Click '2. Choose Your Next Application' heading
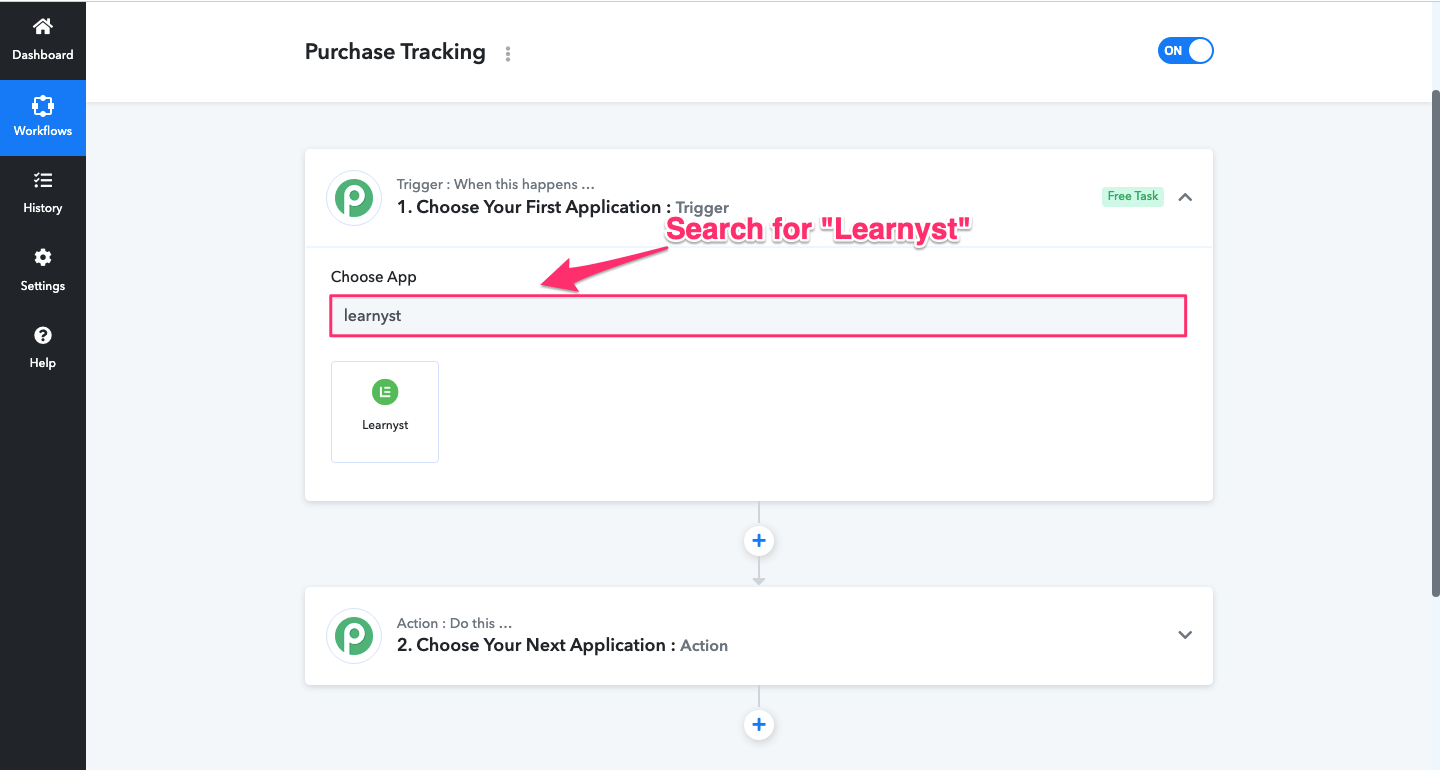This screenshot has height=770, width=1440. [536, 645]
